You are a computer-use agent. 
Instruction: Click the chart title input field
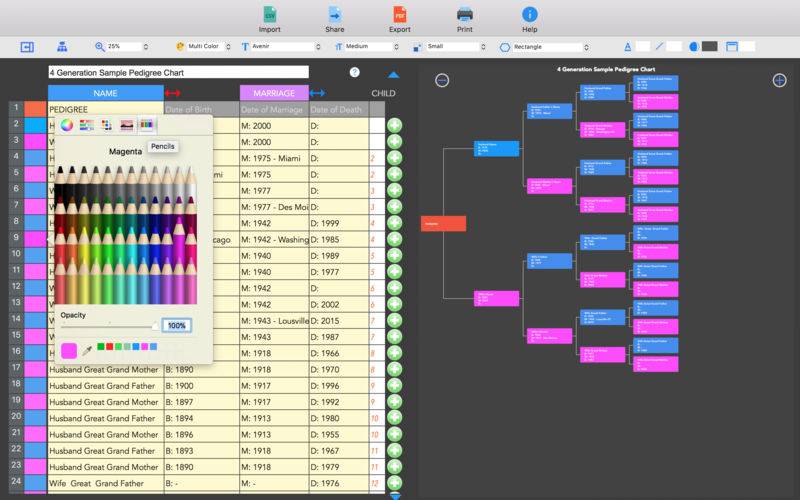(x=179, y=72)
